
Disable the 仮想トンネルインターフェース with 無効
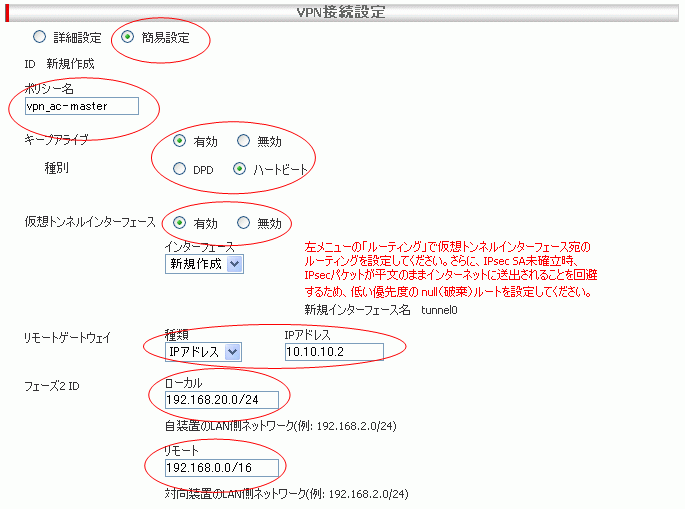coord(243,223)
